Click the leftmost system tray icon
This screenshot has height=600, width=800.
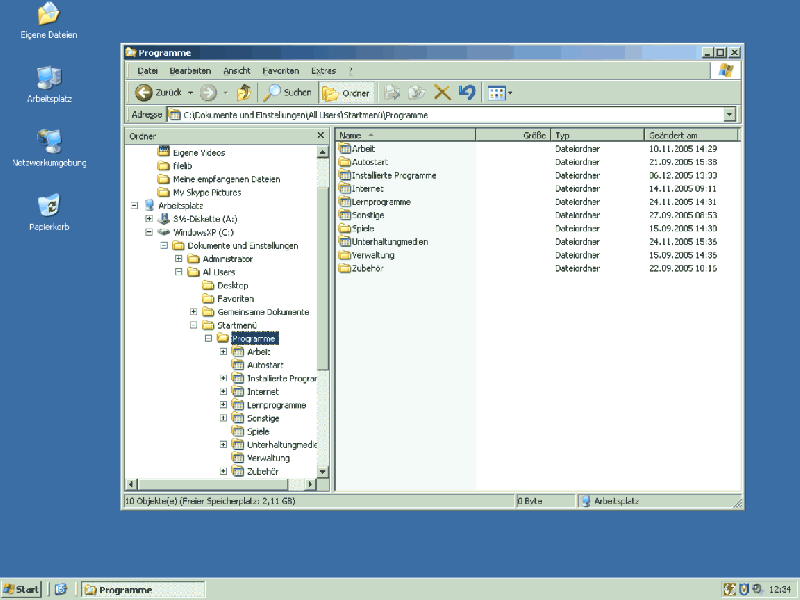click(x=730, y=589)
